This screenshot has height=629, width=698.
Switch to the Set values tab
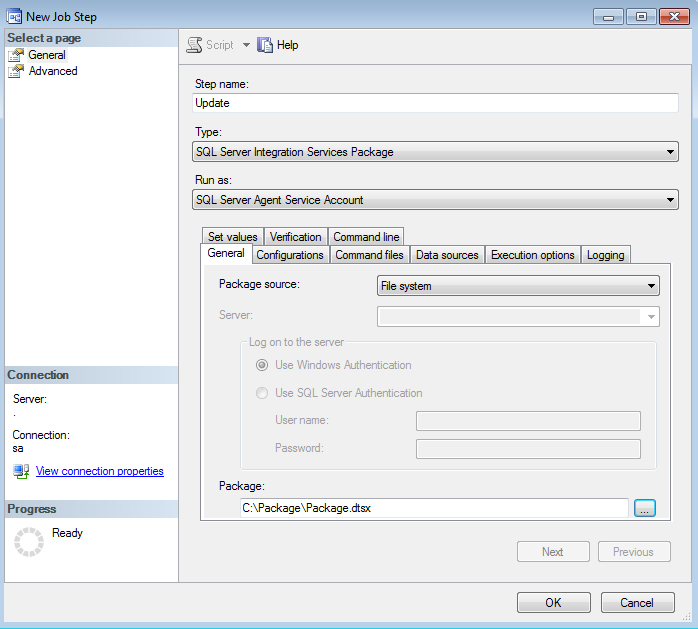tap(233, 237)
